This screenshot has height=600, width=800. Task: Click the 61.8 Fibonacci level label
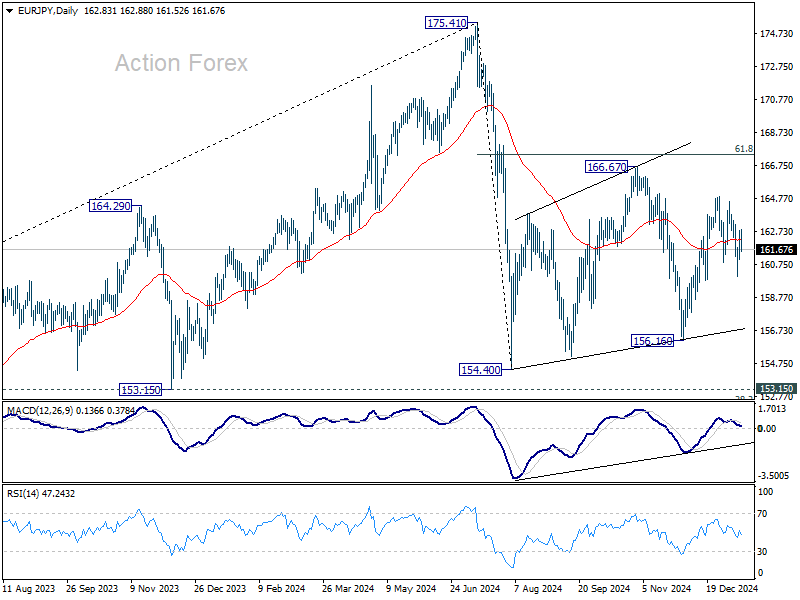742,148
